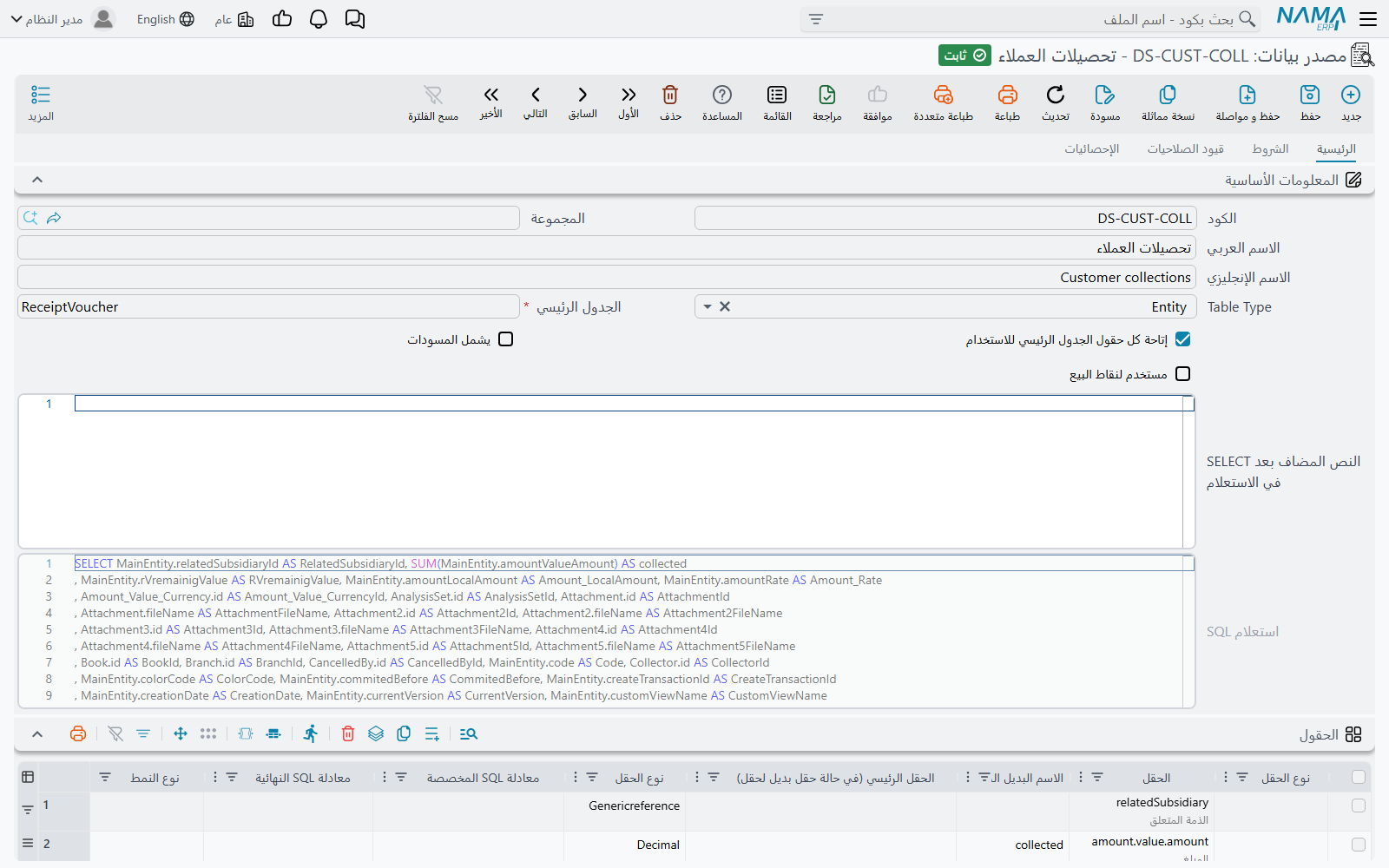Click the ثابت status badge
Screen dimensions: 1389x868
964,56
